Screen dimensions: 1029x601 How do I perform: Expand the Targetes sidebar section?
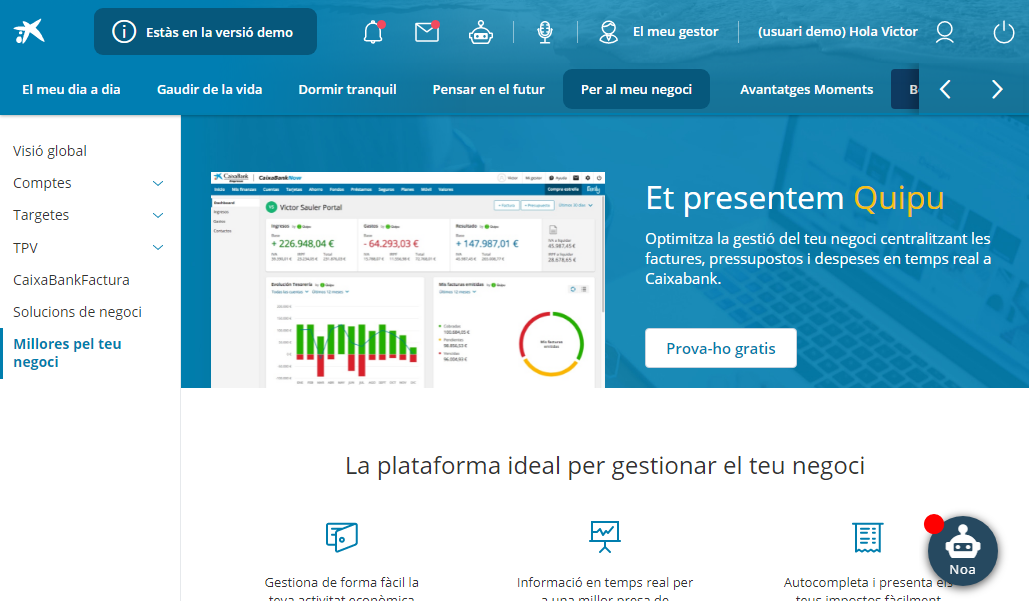(x=158, y=215)
